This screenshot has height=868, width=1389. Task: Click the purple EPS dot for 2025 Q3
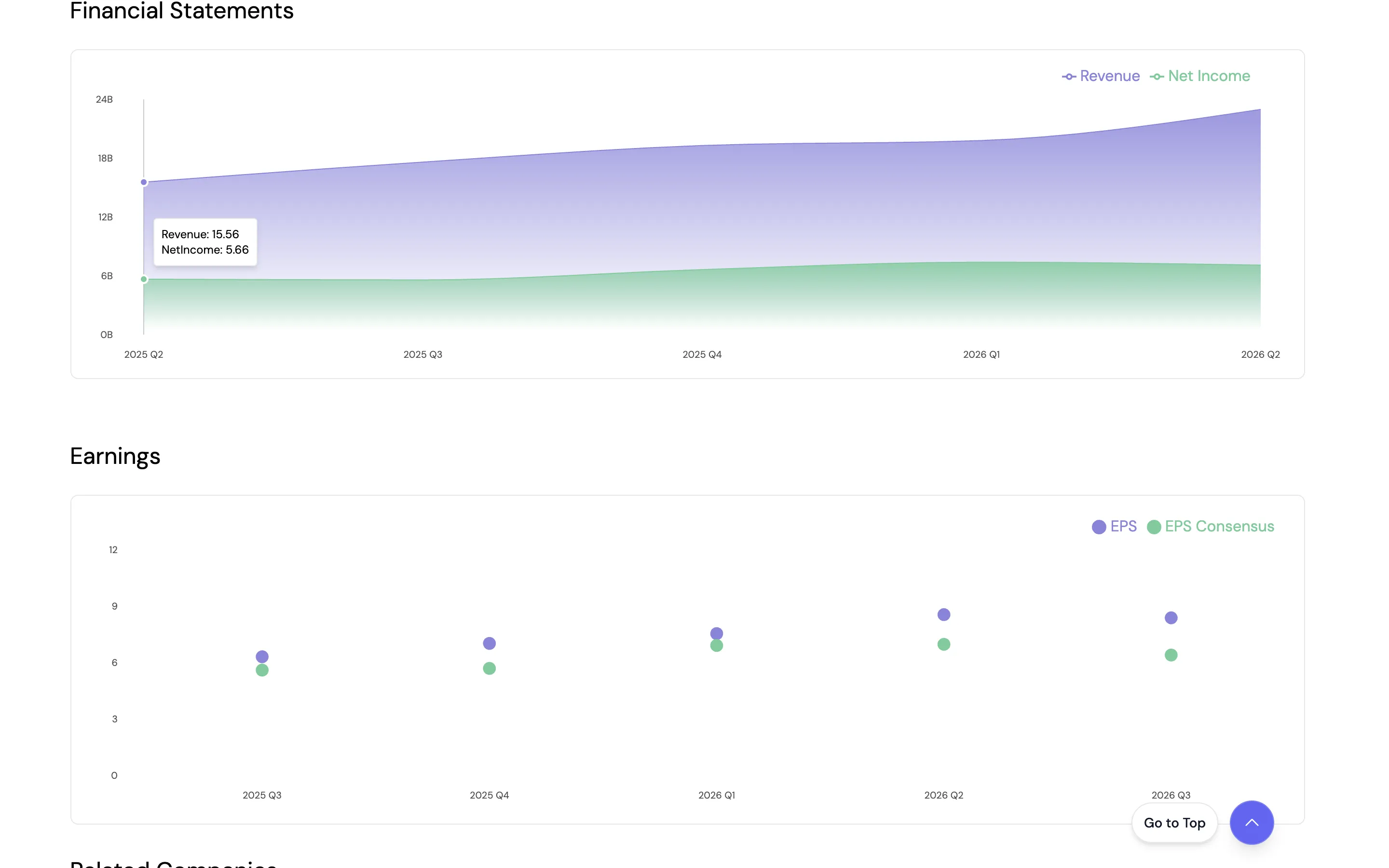coord(262,656)
